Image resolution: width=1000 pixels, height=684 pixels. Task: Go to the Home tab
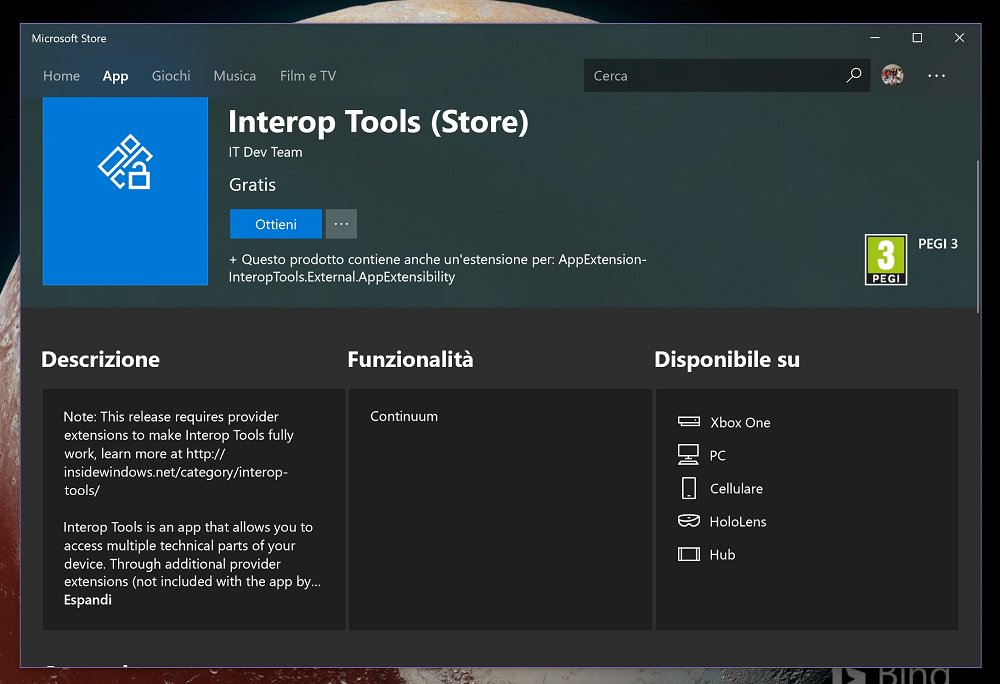click(61, 76)
